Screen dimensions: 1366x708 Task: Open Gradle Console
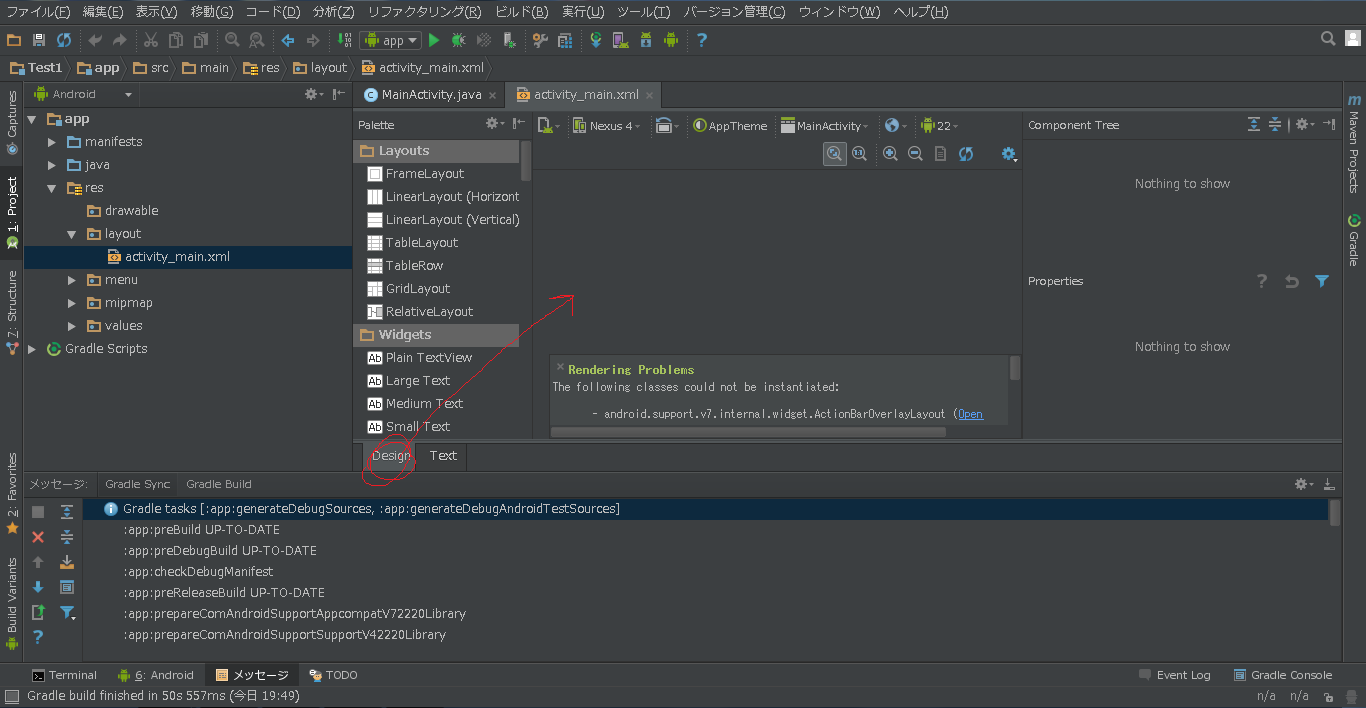[1283, 675]
